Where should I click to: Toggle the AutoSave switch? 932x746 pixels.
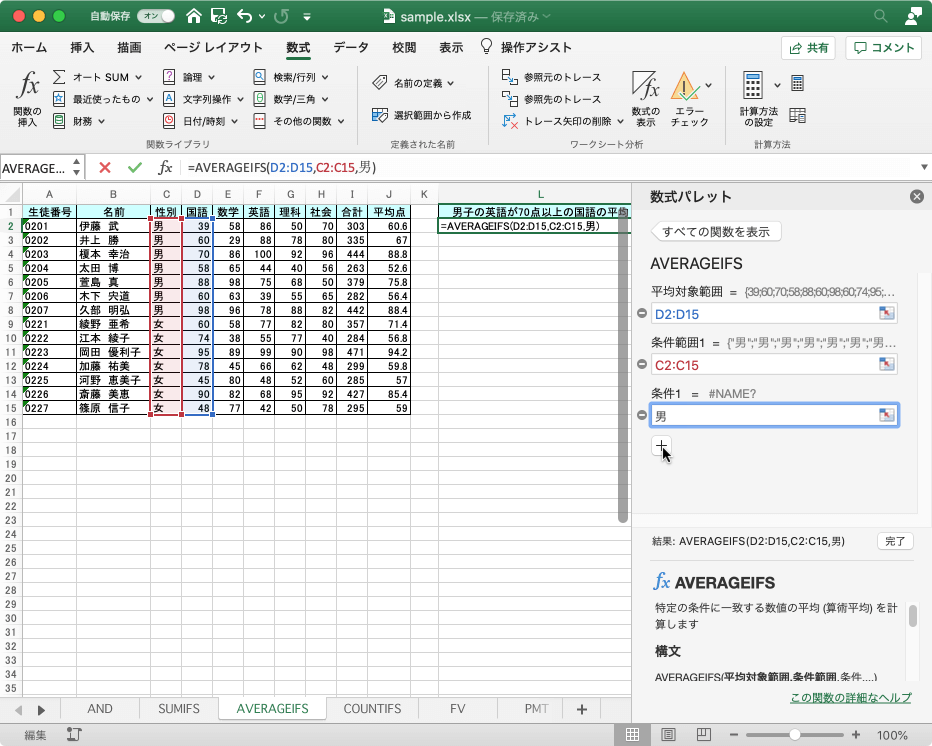tap(156, 16)
